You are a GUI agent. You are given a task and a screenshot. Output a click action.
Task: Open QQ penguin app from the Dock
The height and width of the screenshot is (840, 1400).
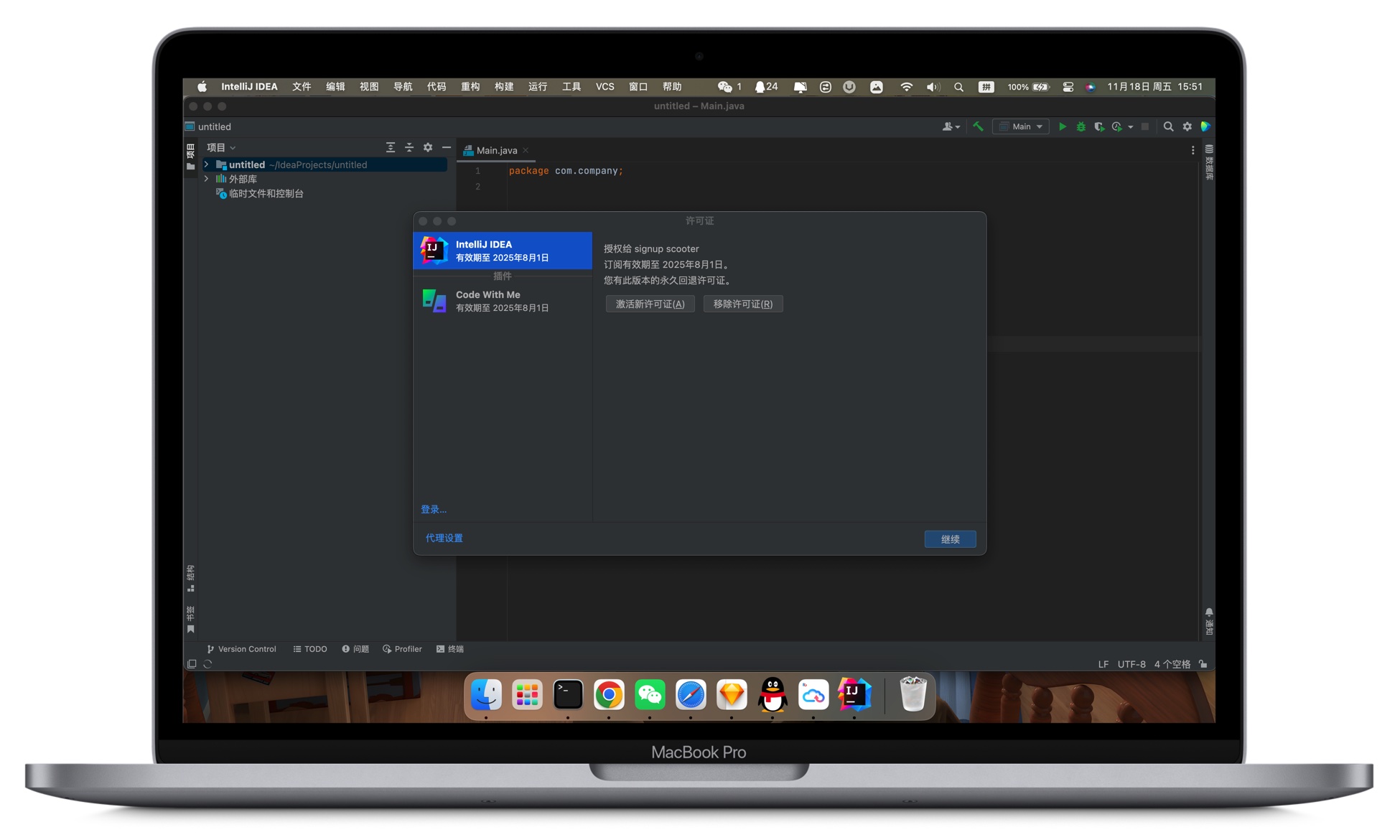(773, 694)
